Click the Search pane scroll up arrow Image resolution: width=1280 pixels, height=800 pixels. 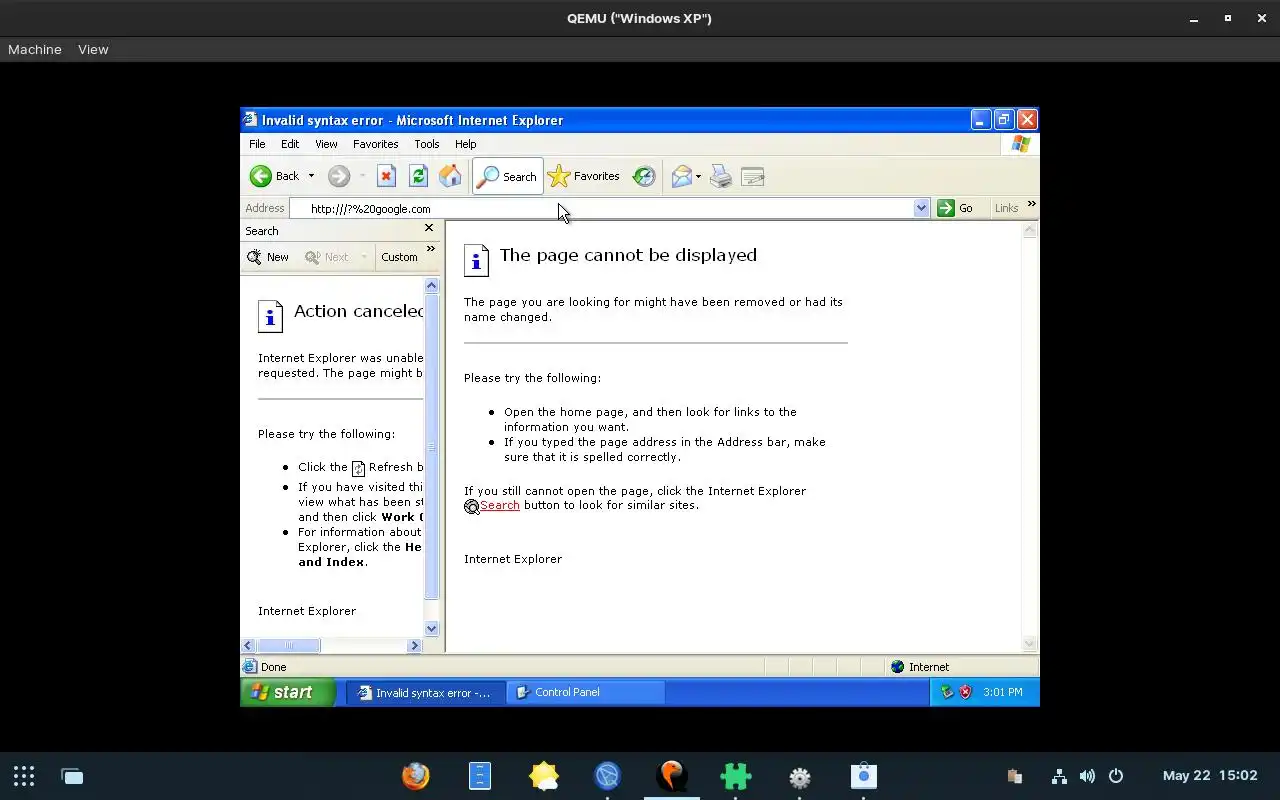(x=432, y=286)
